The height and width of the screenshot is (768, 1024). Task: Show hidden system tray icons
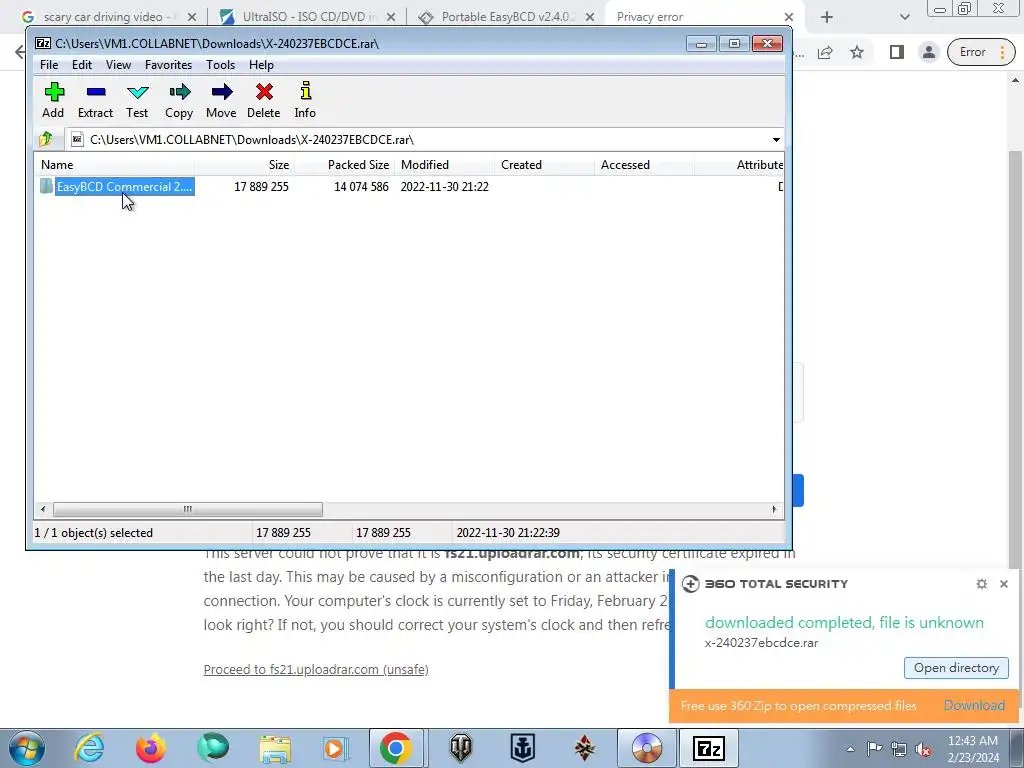tap(850, 749)
